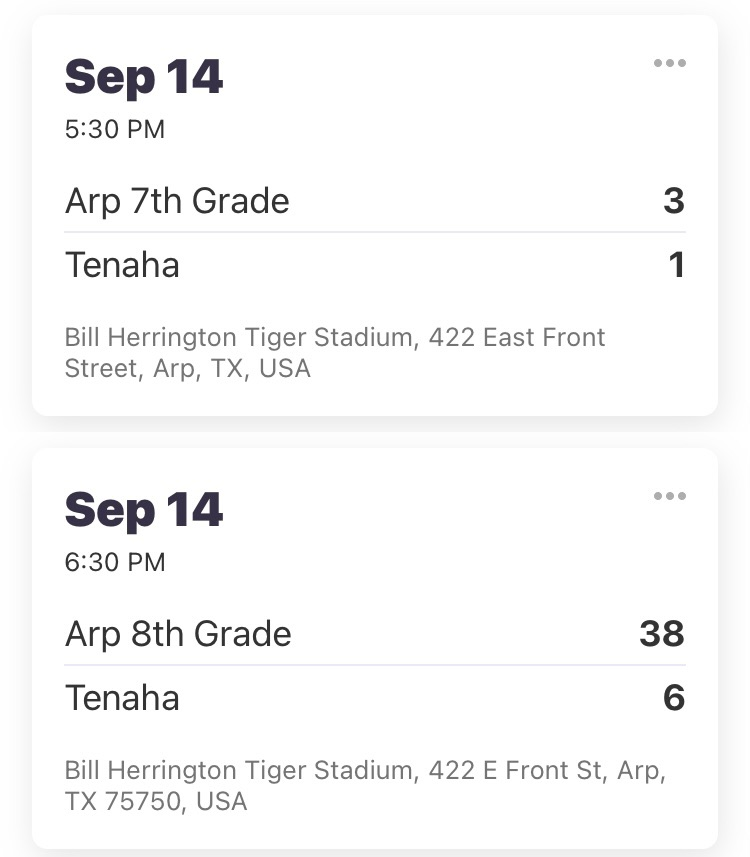Screen dimensions: 750x857
Task: Open the Arp 7th Grade team
Action: click(x=177, y=201)
